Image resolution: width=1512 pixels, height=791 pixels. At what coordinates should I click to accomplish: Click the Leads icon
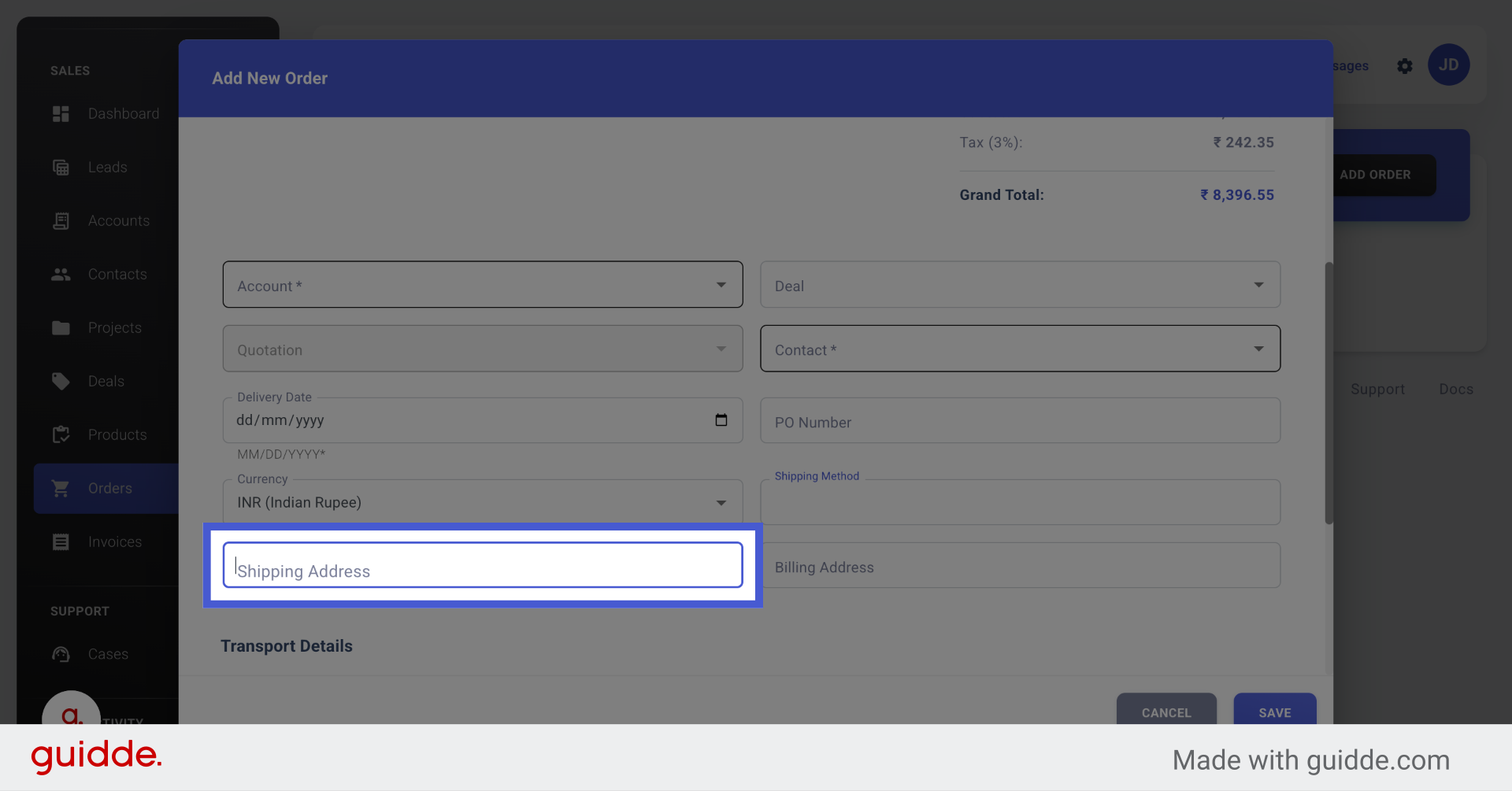coord(61,167)
